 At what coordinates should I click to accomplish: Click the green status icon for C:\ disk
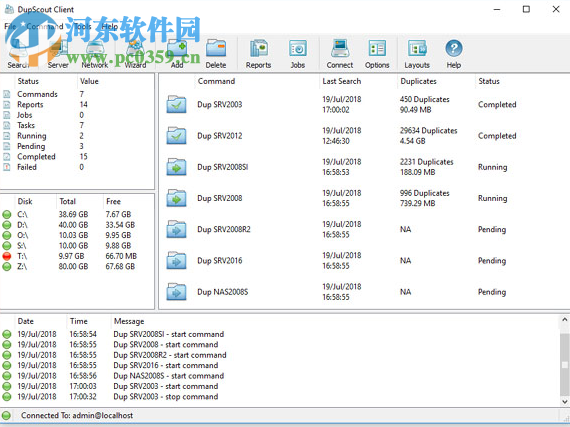click(x=7, y=214)
